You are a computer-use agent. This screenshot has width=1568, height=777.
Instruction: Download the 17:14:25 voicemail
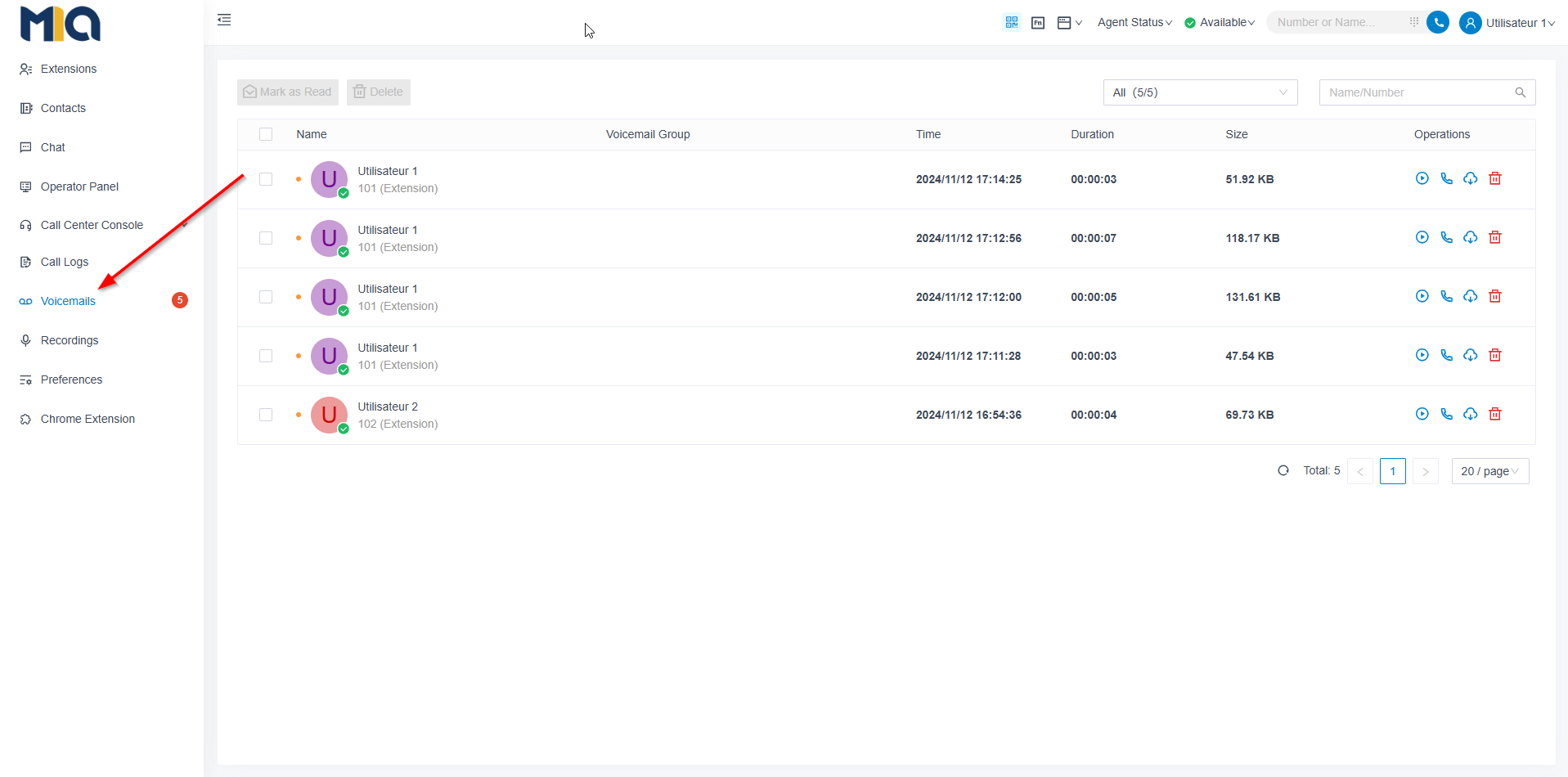tap(1471, 178)
